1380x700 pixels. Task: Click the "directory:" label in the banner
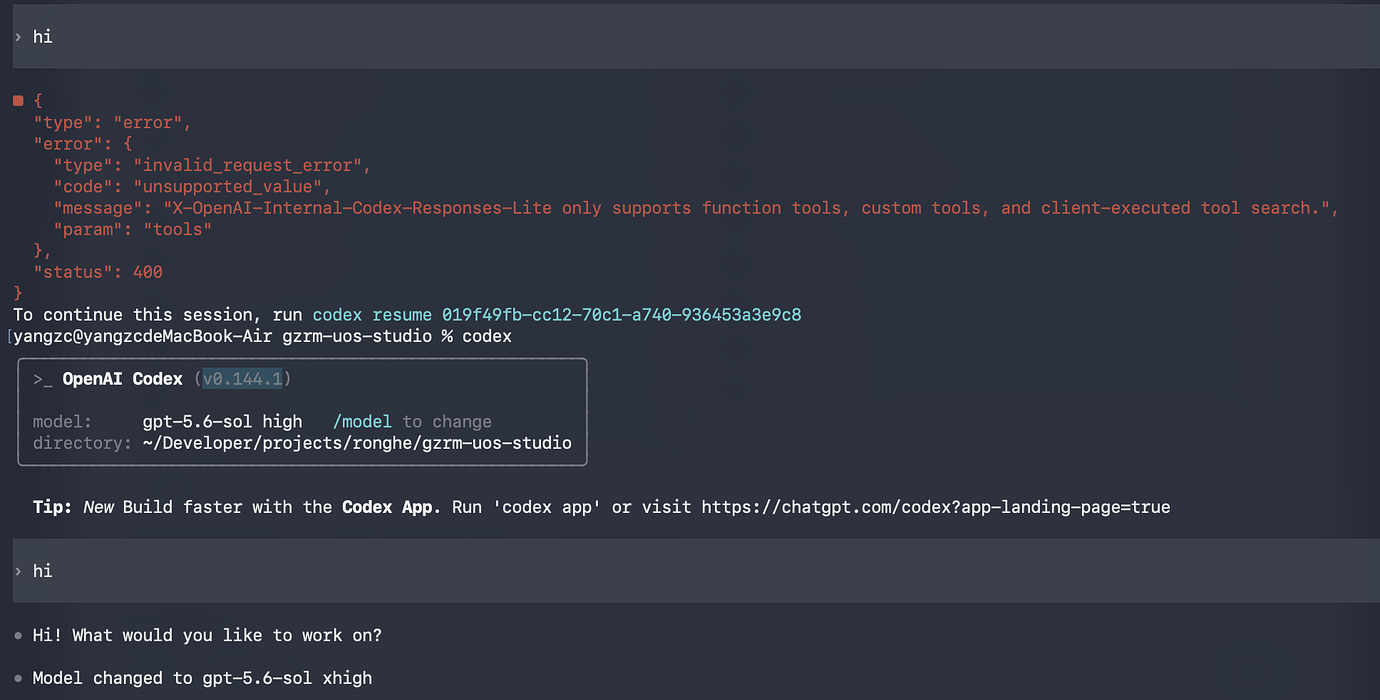[82, 443]
